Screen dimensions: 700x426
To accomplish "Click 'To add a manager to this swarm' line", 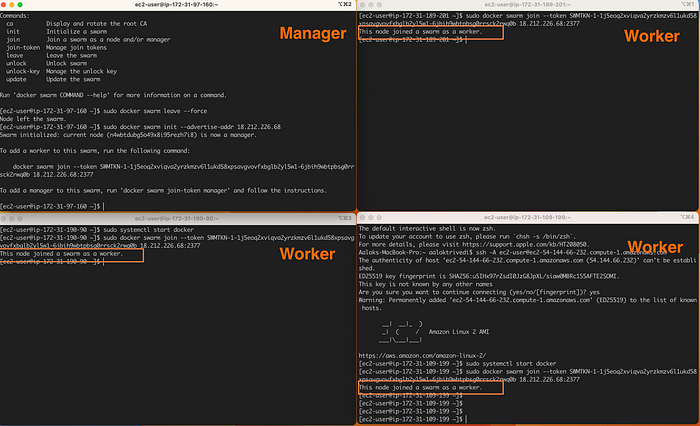I will tap(163, 191).
